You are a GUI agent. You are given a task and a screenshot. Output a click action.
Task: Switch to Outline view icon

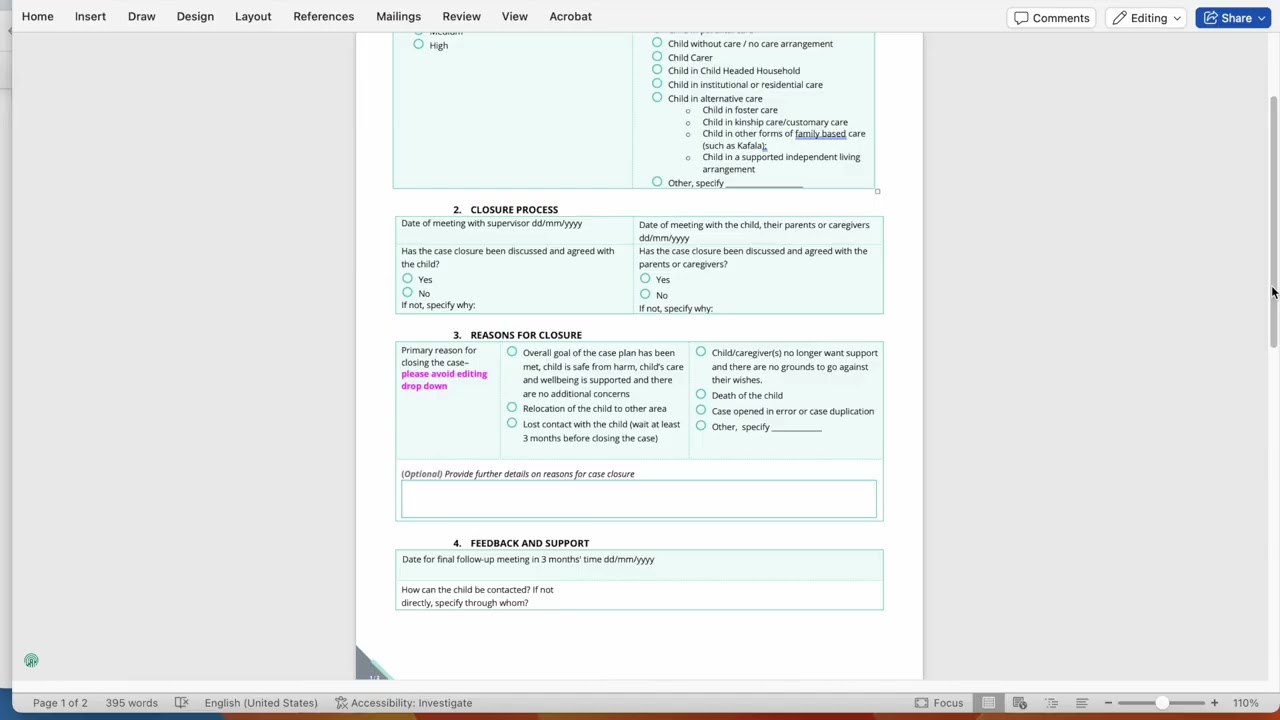[1050, 703]
